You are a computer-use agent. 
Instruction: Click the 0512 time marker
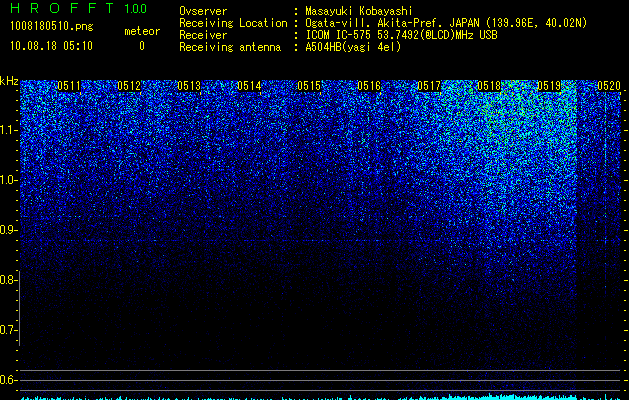(129, 86)
